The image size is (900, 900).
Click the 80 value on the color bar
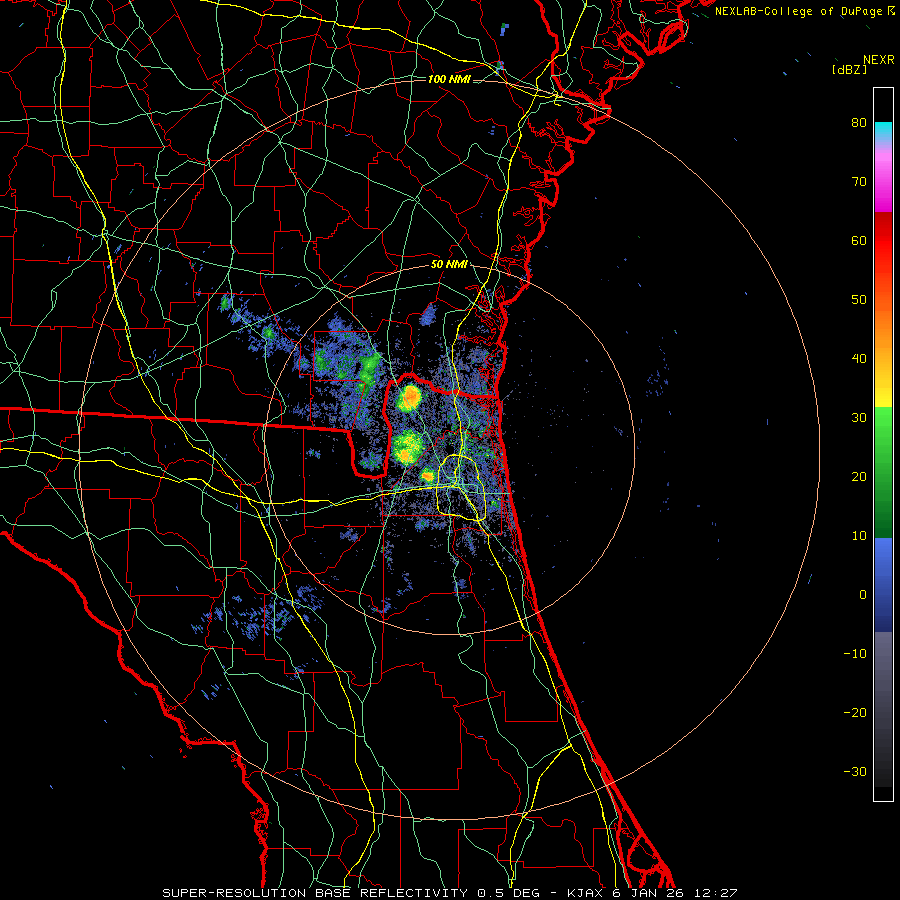point(859,122)
